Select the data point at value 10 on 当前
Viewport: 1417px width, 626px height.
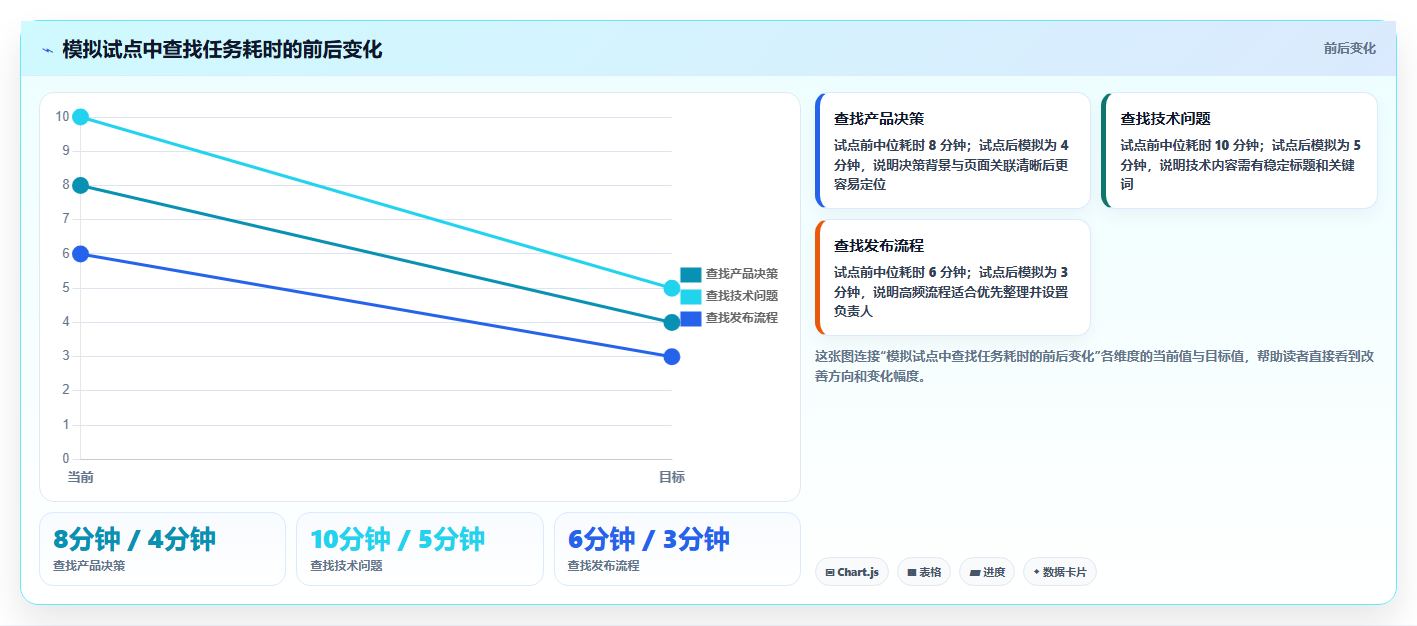[x=81, y=117]
